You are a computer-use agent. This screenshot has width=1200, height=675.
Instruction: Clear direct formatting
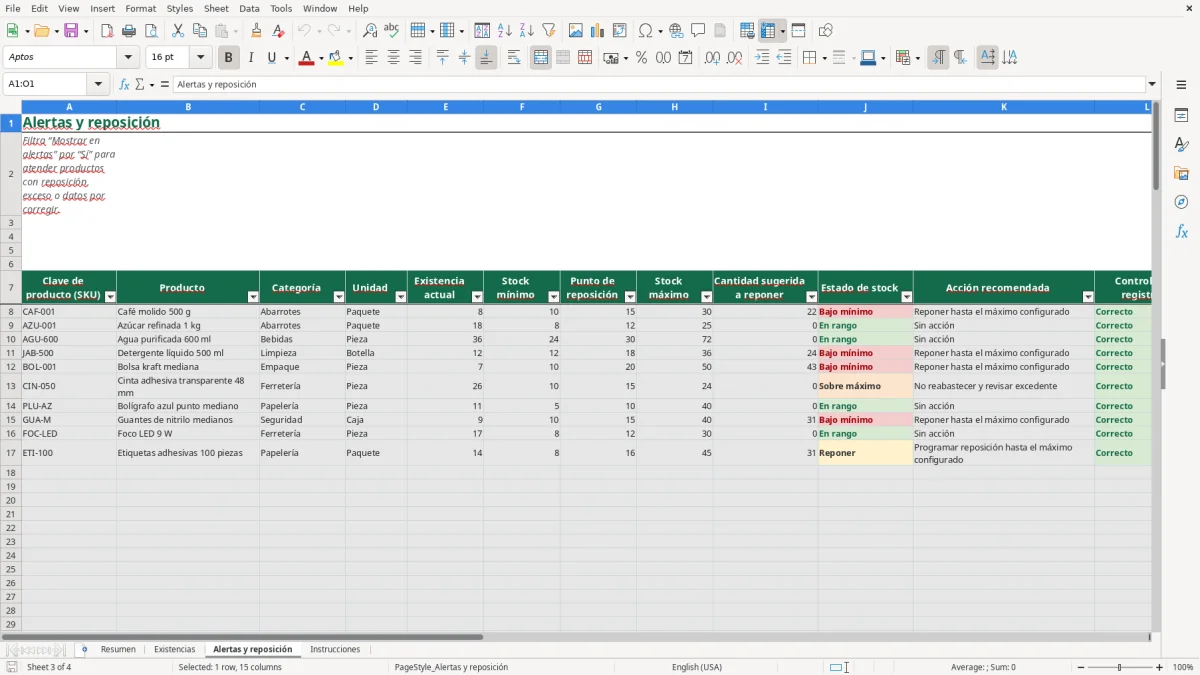pyautogui.click(x=278, y=31)
